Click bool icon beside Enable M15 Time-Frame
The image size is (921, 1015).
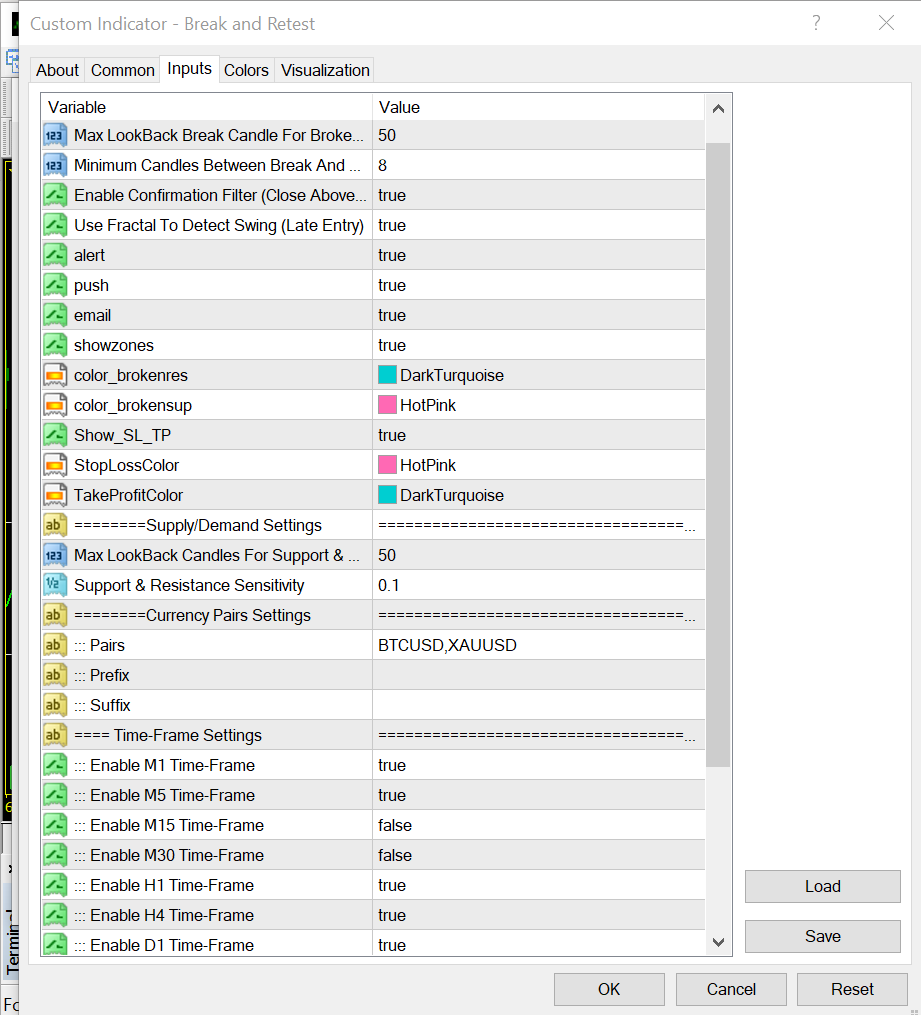click(x=55, y=825)
